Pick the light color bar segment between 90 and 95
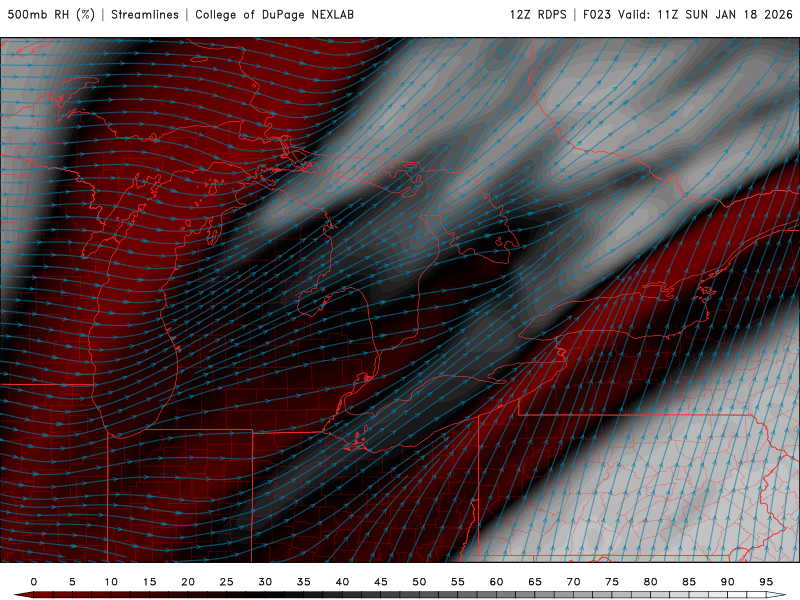 746,595
